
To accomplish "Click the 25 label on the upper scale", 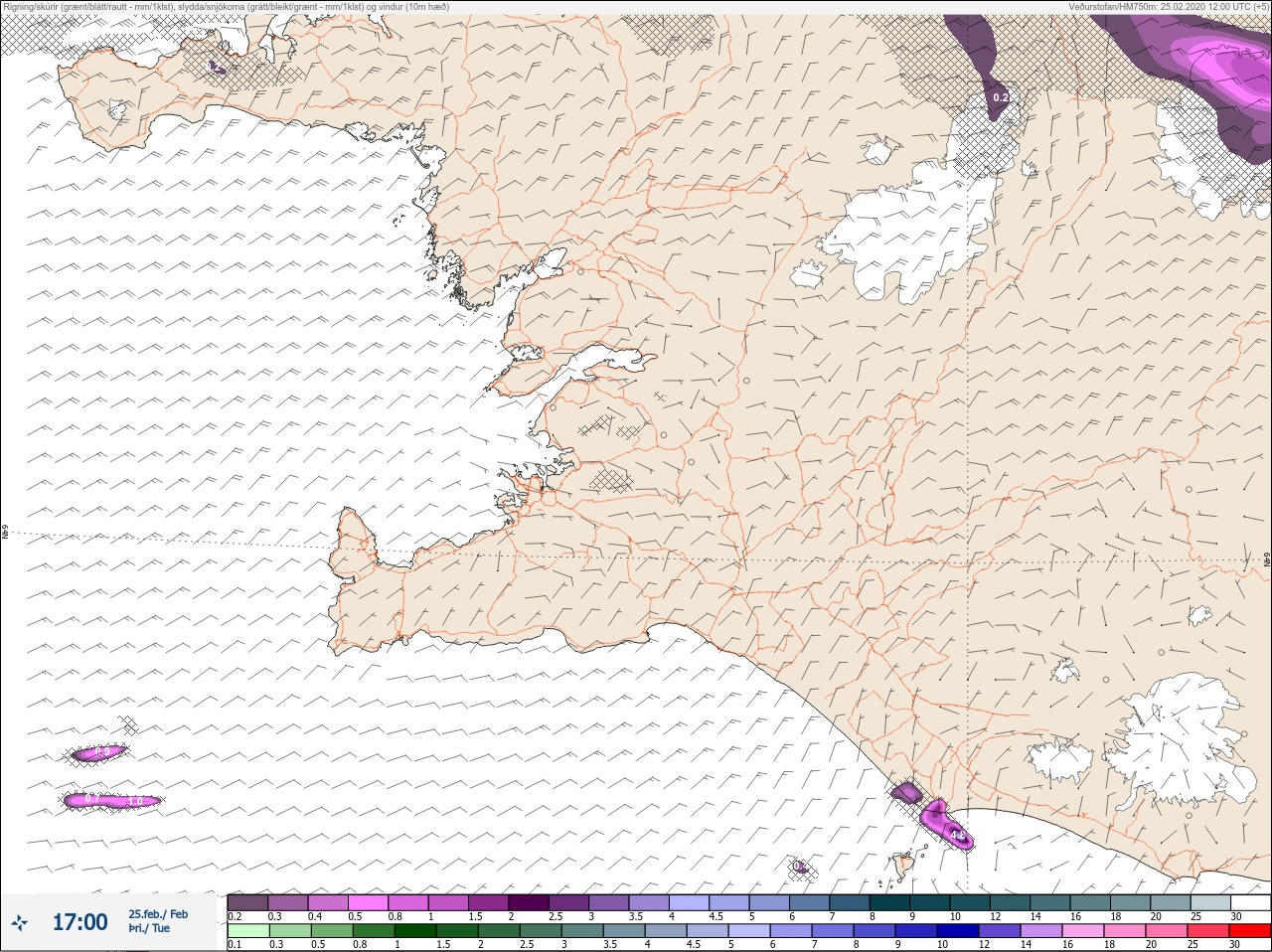I will pyautogui.click(x=1194, y=916).
